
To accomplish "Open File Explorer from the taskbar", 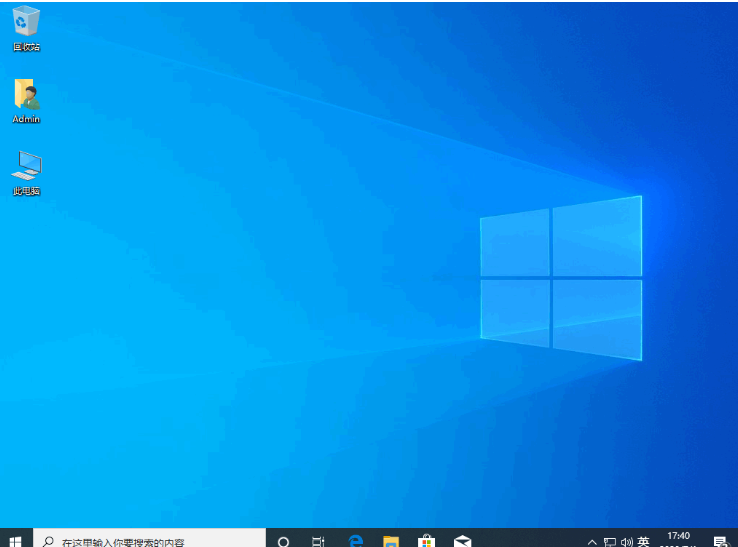I will pyautogui.click(x=391, y=541).
